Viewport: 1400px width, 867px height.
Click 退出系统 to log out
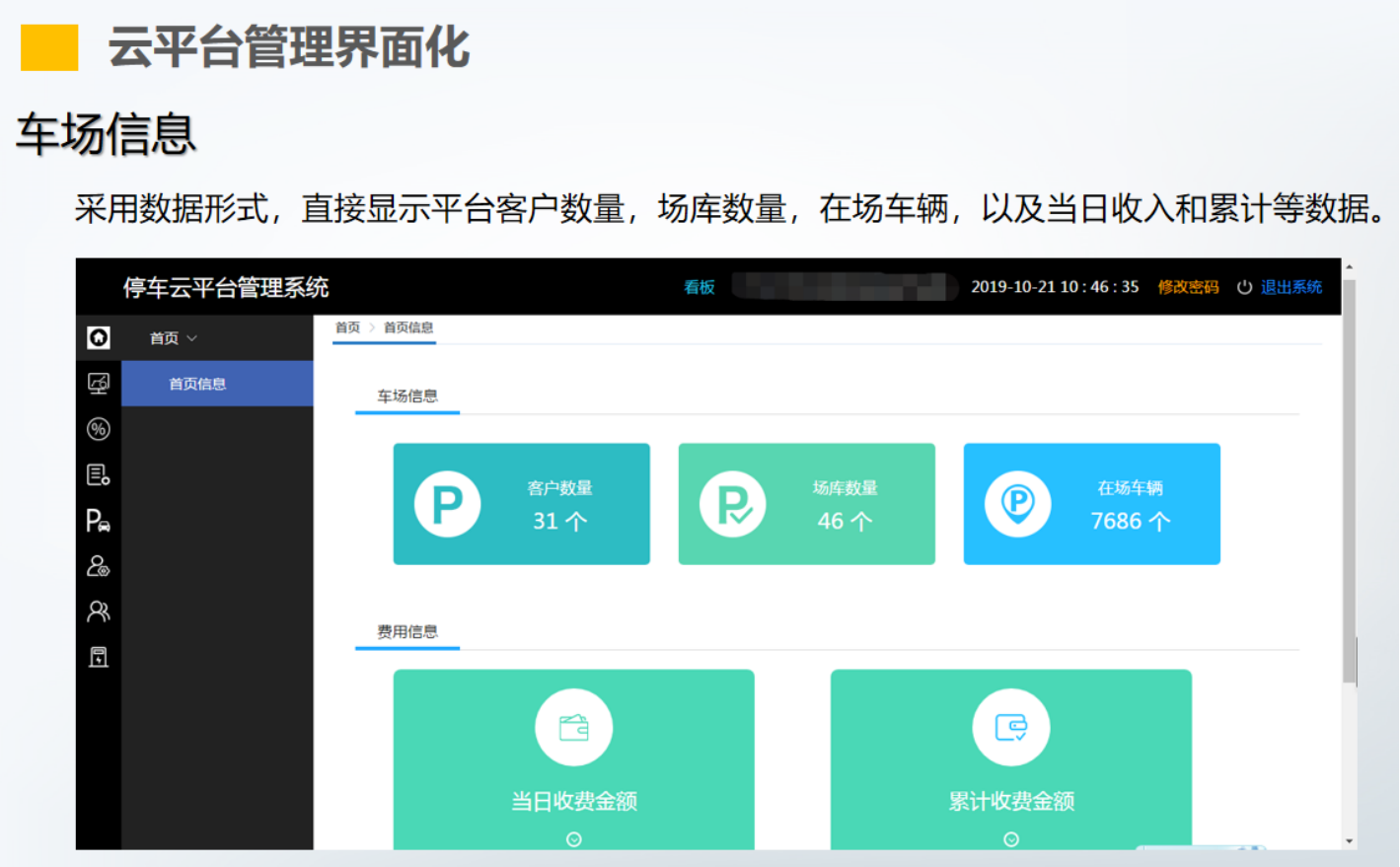pos(1291,287)
